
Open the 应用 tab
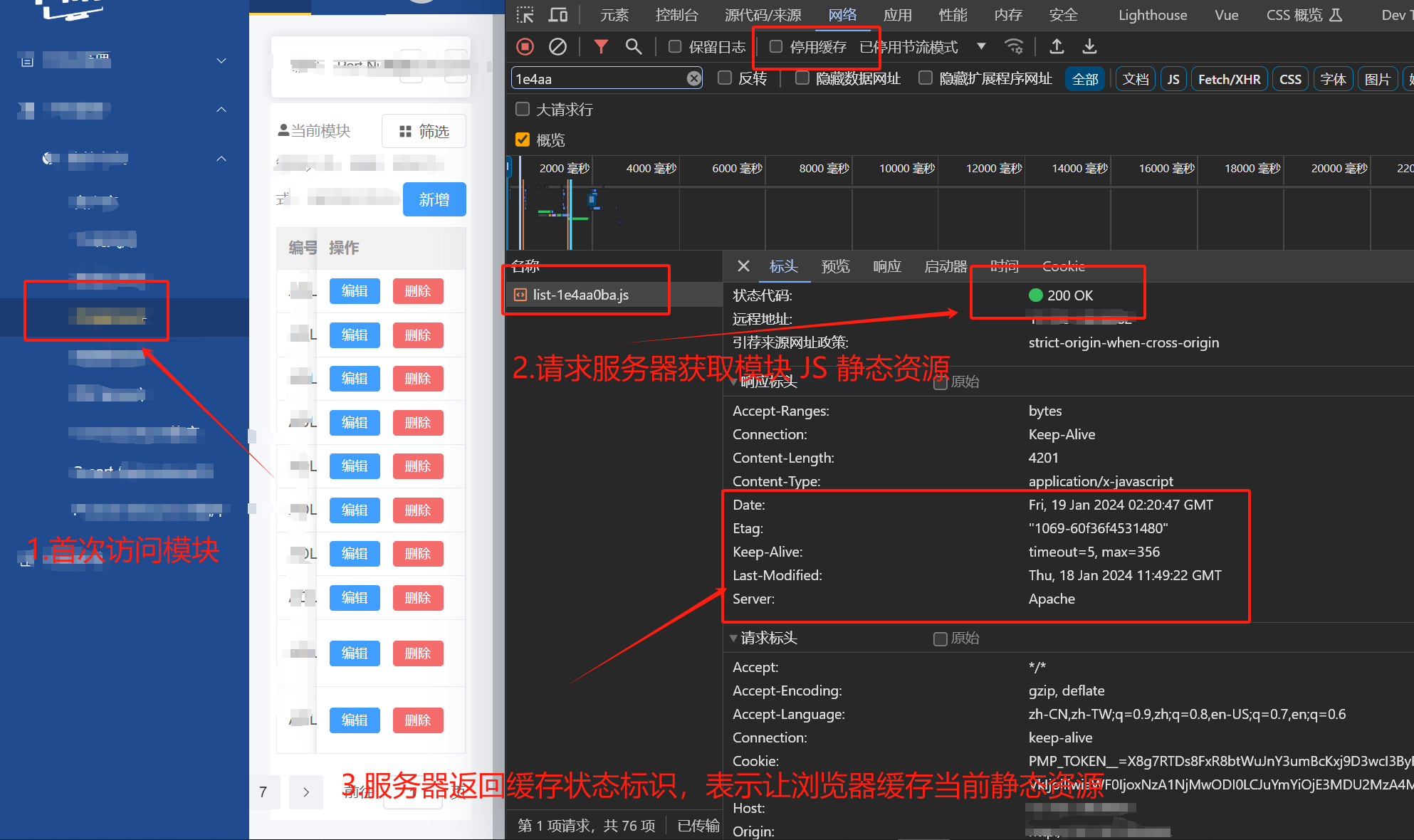pyautogui.click(x=898, y=15)
